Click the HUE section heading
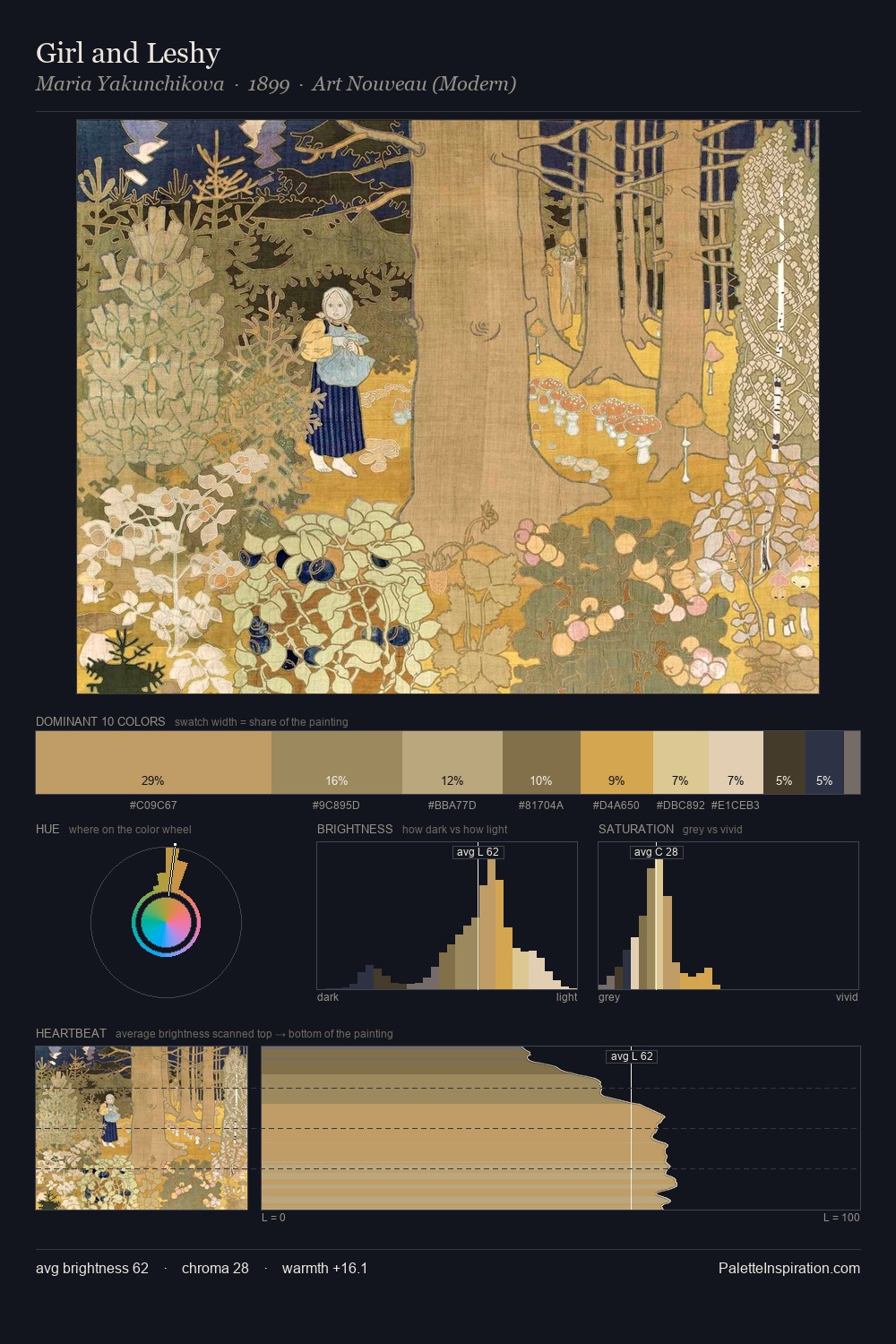This screenshot has height=1344, width=896. [47, 829]
